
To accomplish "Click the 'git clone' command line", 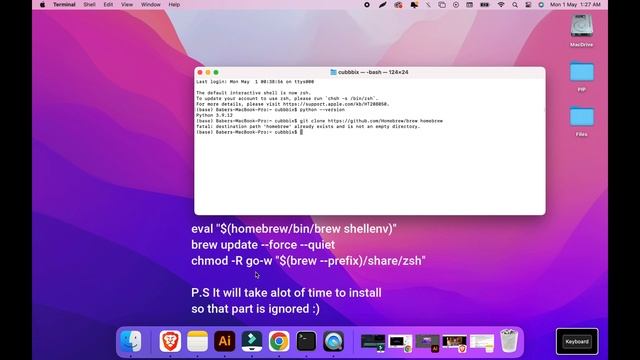I will point(320,121).
